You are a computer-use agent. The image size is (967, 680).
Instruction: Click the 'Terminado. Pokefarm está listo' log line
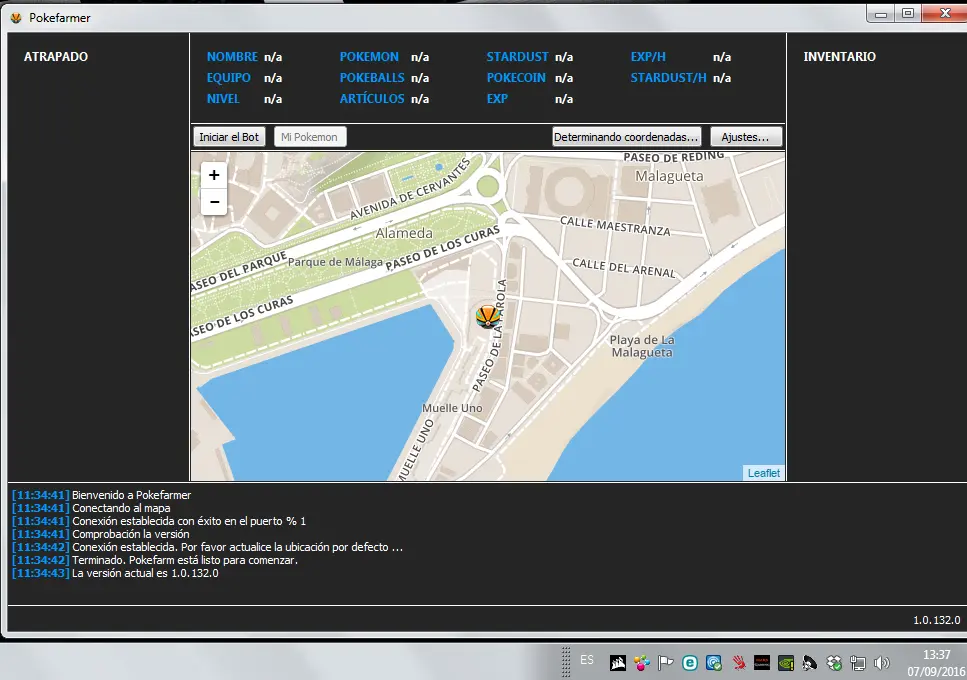click(x=185, y=560)
